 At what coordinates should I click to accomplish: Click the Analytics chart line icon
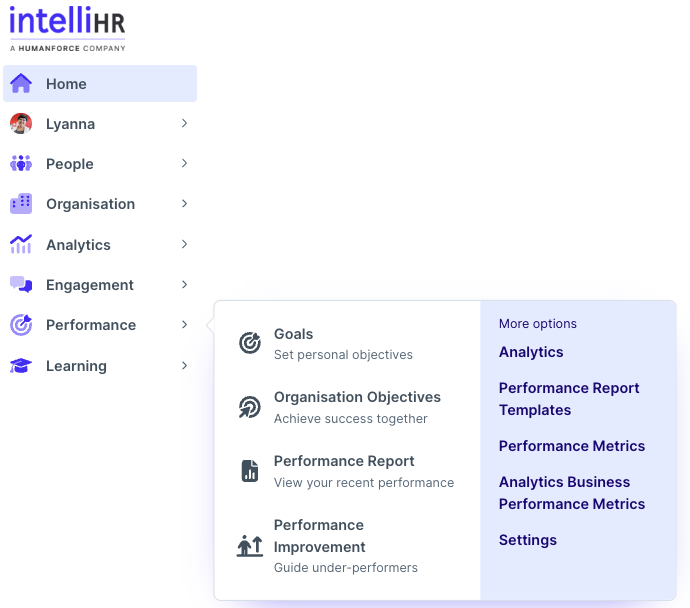click(x=21, y=245)
